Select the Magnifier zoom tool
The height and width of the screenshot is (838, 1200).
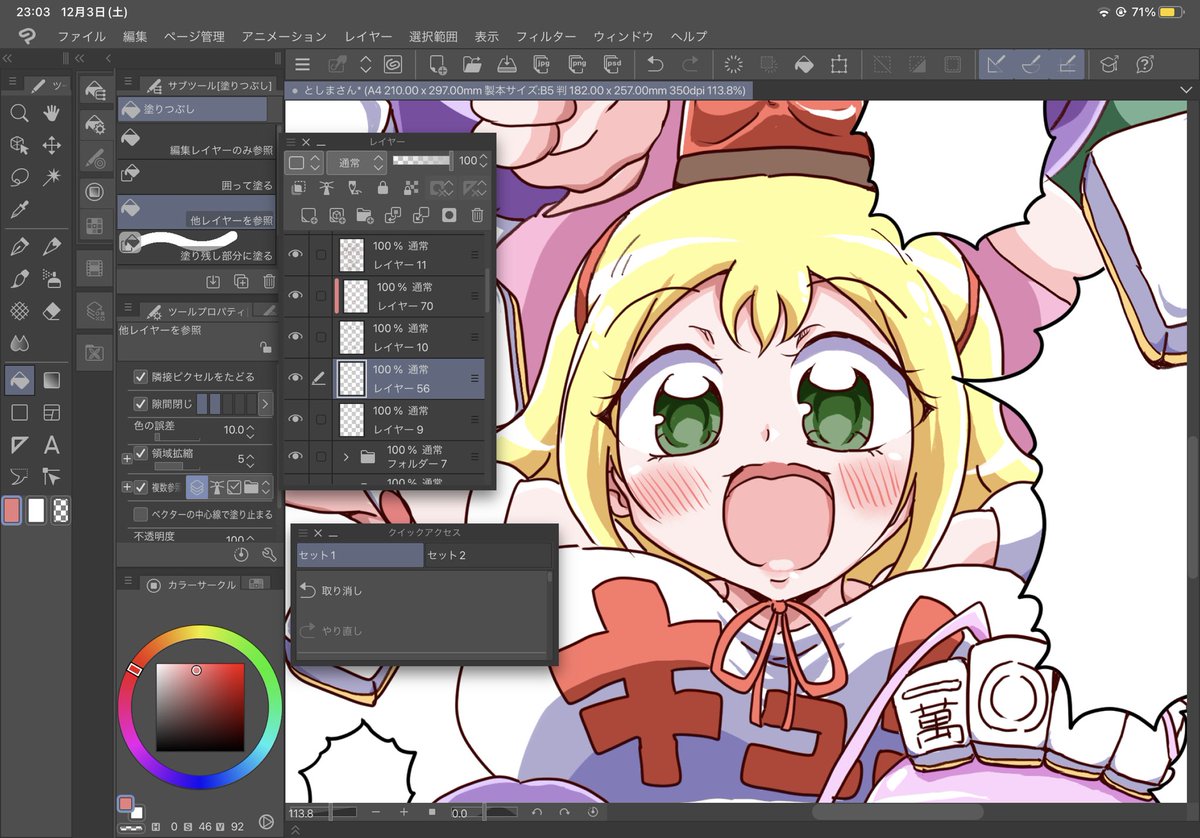tap(18, 114)
